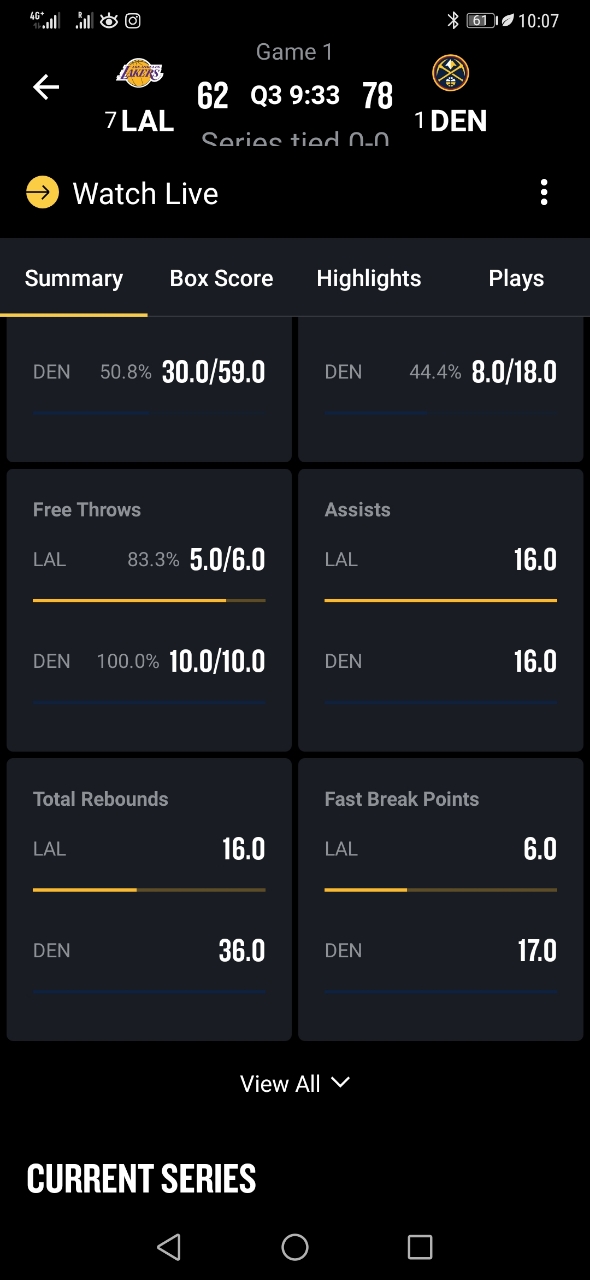Tap the Watch Live label
Viewport: 590px width, 1280px height.
[x=145, y=193]
